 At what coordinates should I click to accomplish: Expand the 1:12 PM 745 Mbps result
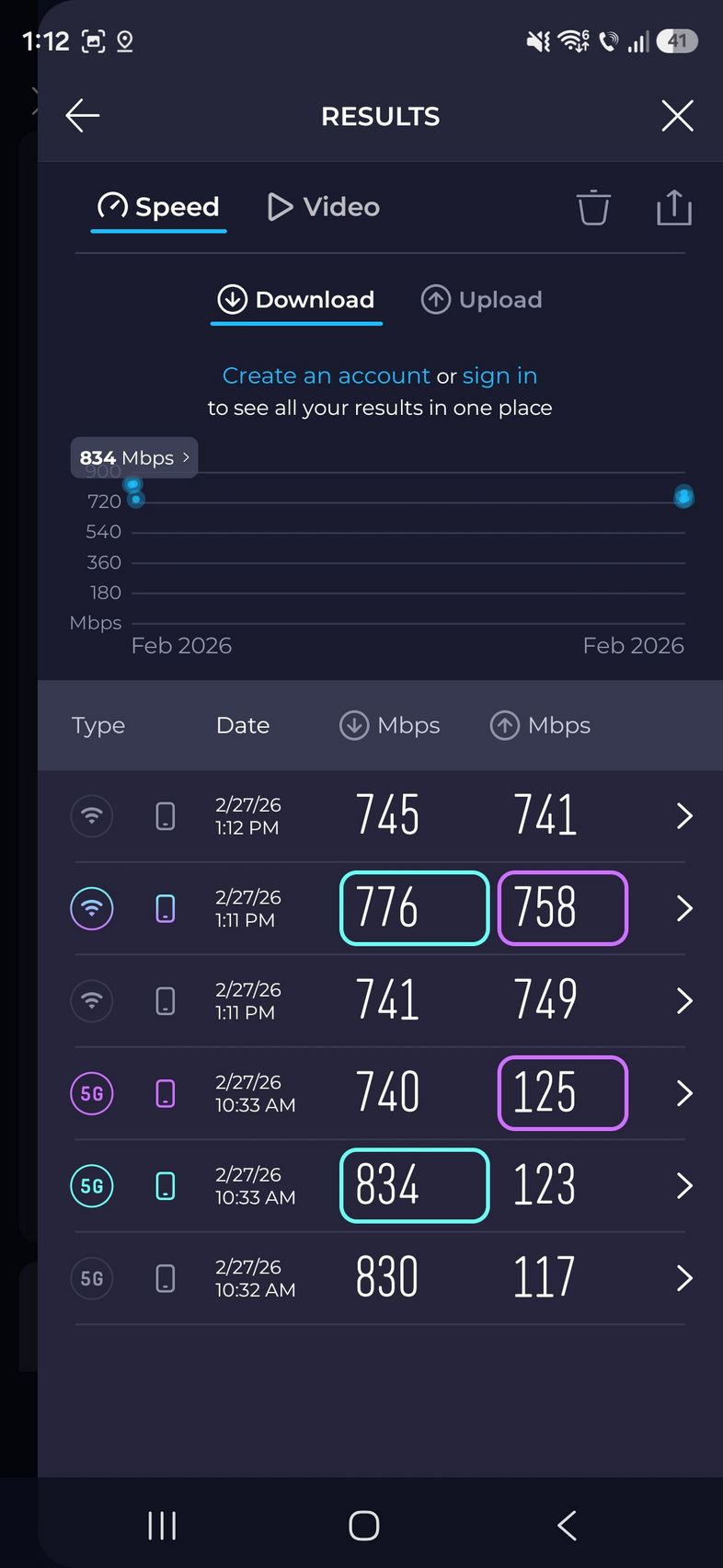point(683,815)
